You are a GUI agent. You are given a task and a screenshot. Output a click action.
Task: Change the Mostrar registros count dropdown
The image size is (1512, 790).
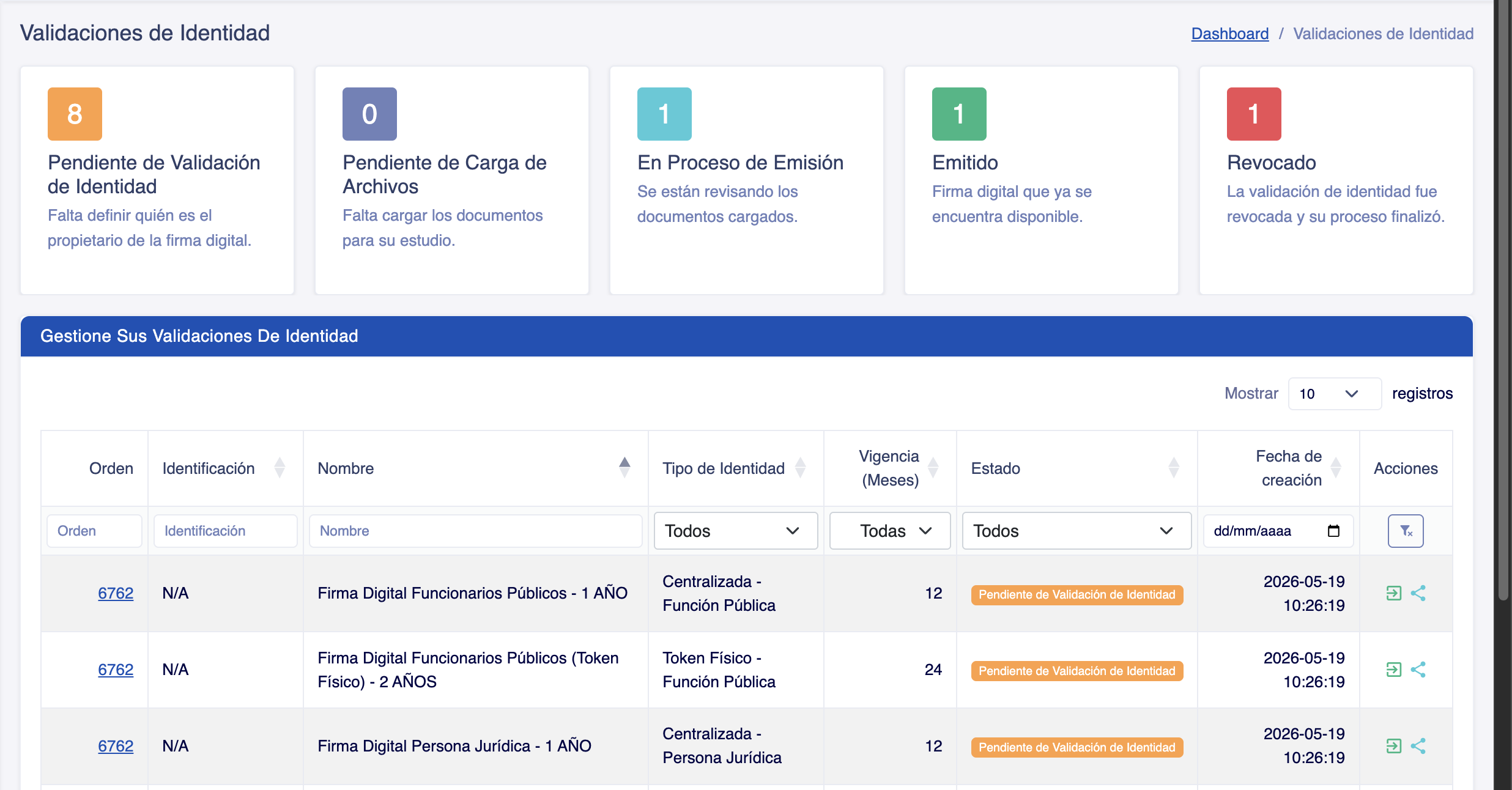point(1334,394)
